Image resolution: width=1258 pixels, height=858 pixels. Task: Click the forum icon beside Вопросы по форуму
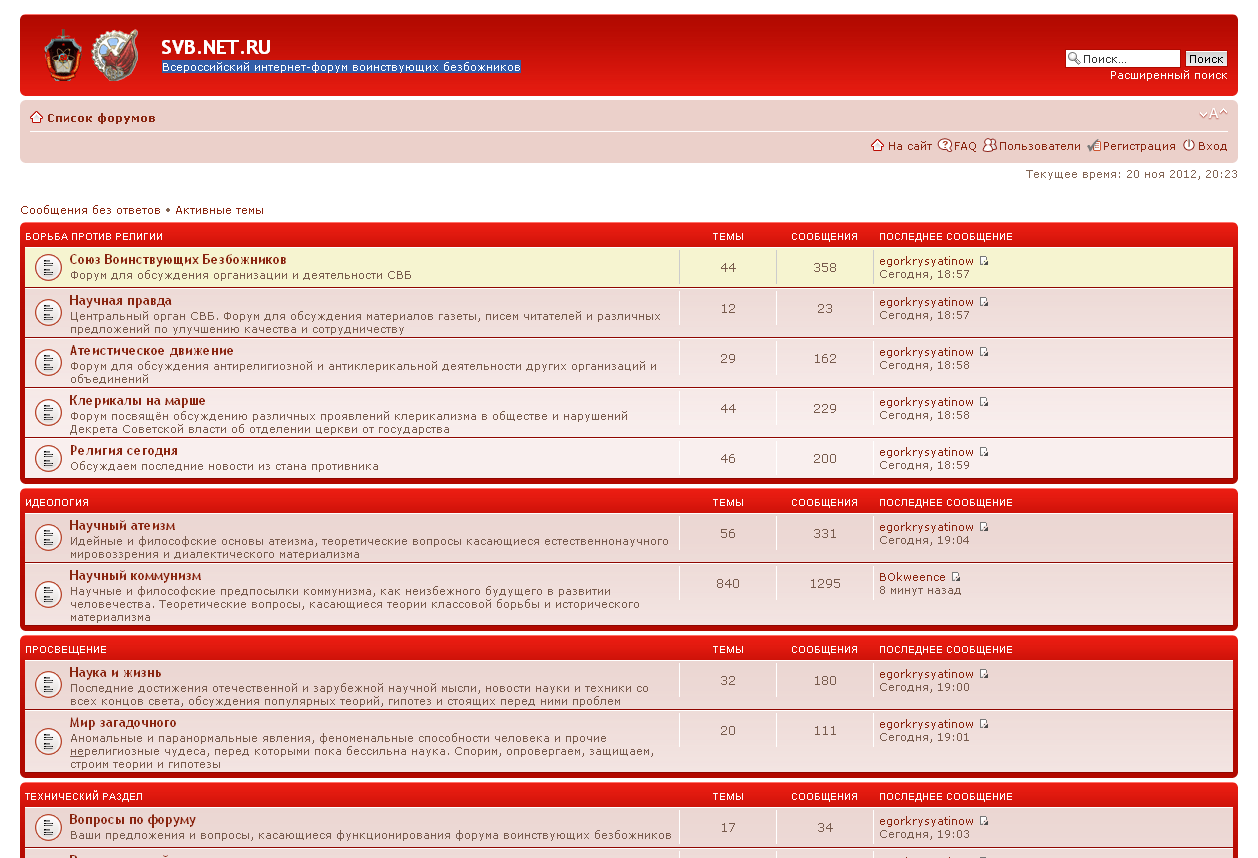tap(48, 827)
